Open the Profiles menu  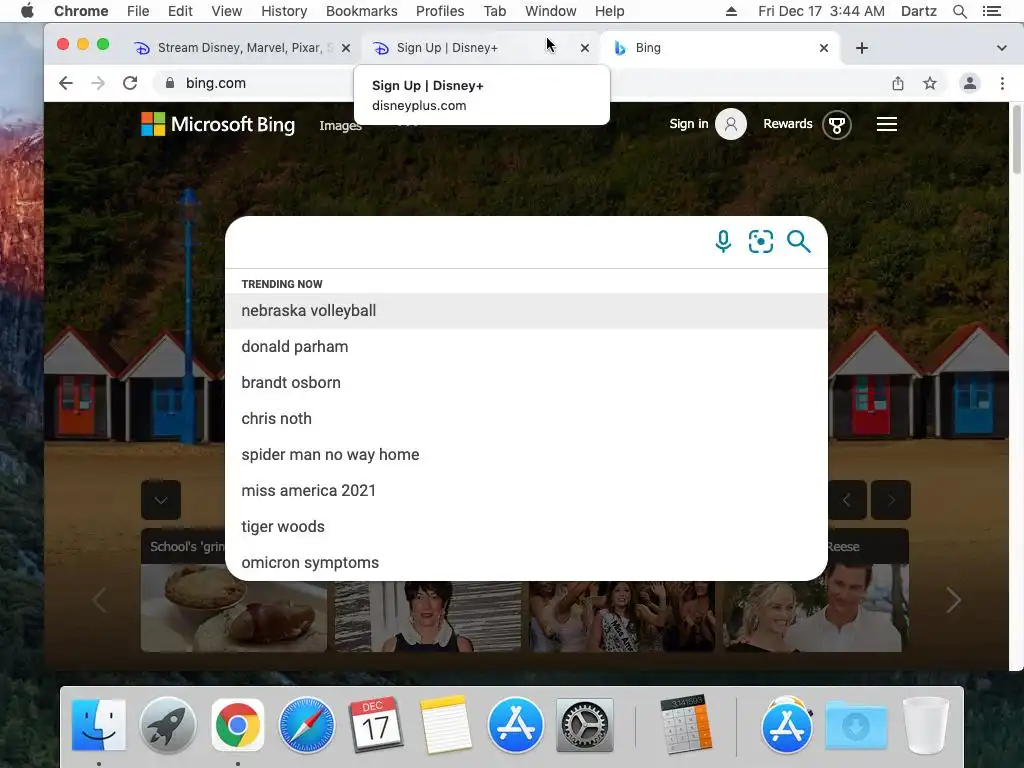coord(440,11)
